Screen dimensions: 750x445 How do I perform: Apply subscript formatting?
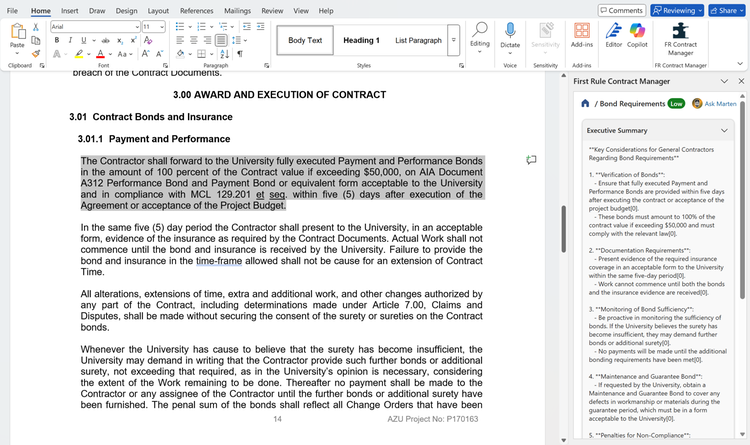(x=120, y=41)
